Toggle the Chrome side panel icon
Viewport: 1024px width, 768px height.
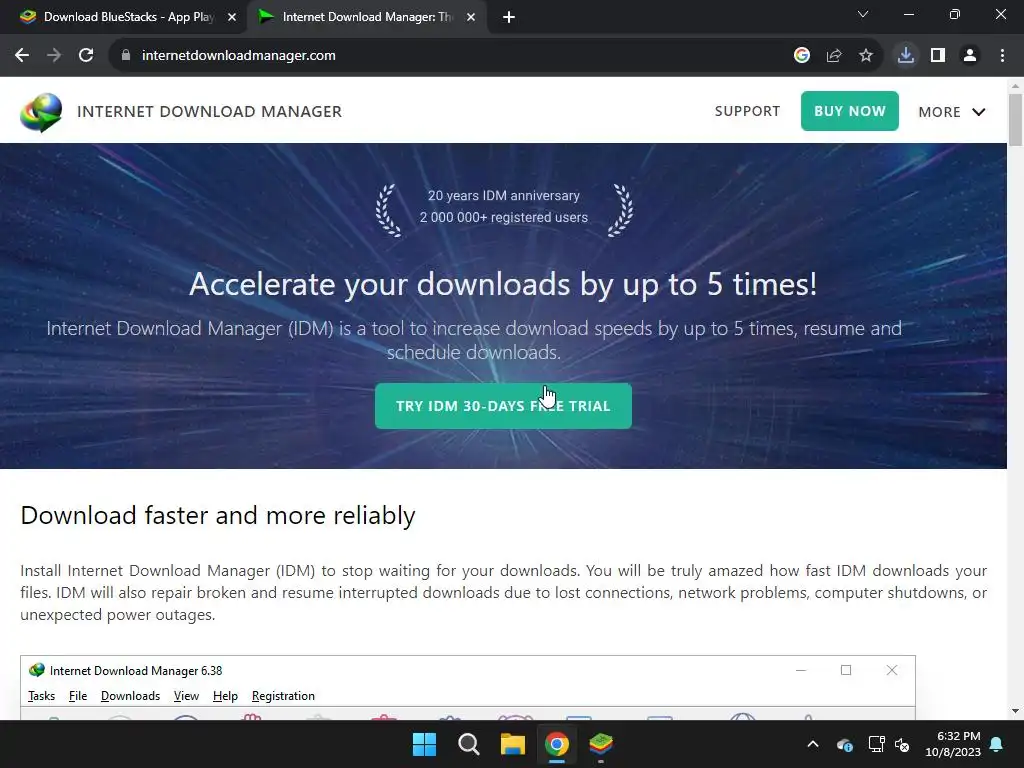click(938, 56)
